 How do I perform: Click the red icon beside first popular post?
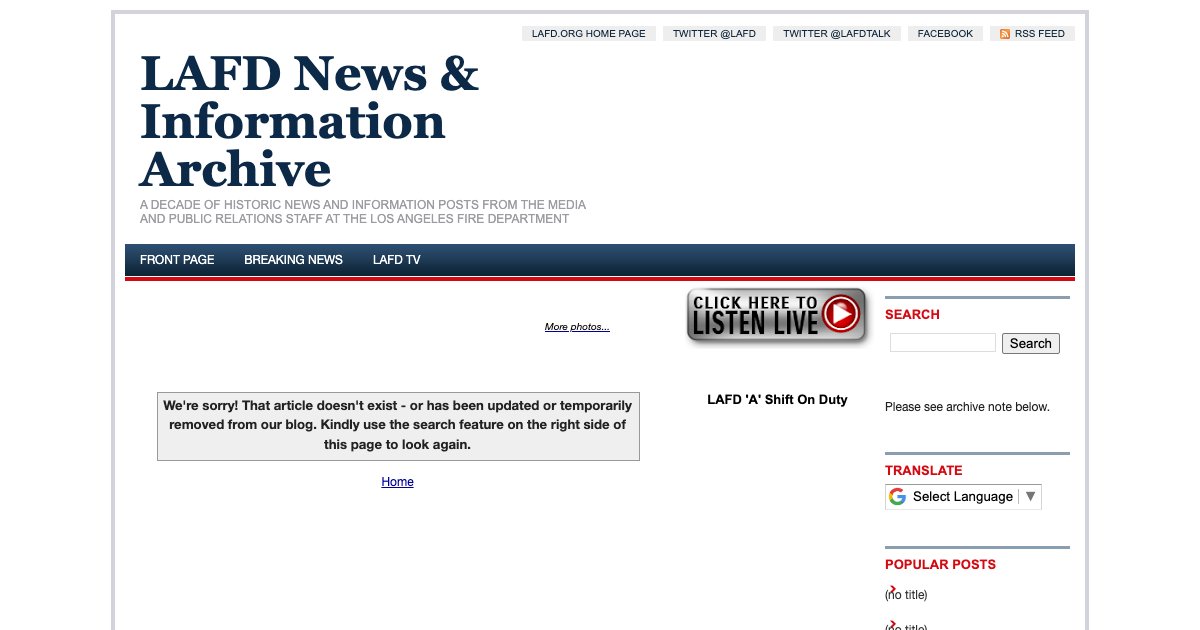pos(891,588)
